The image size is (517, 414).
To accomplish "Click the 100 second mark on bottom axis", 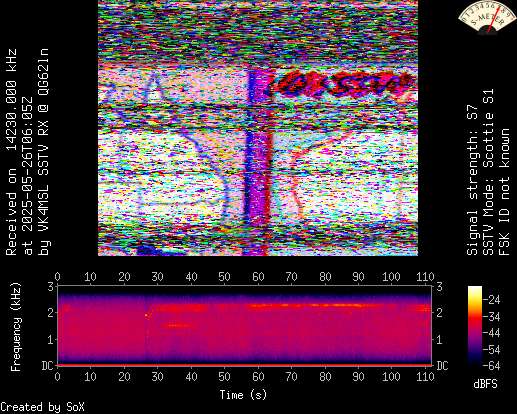I will [x=391, y=377].
